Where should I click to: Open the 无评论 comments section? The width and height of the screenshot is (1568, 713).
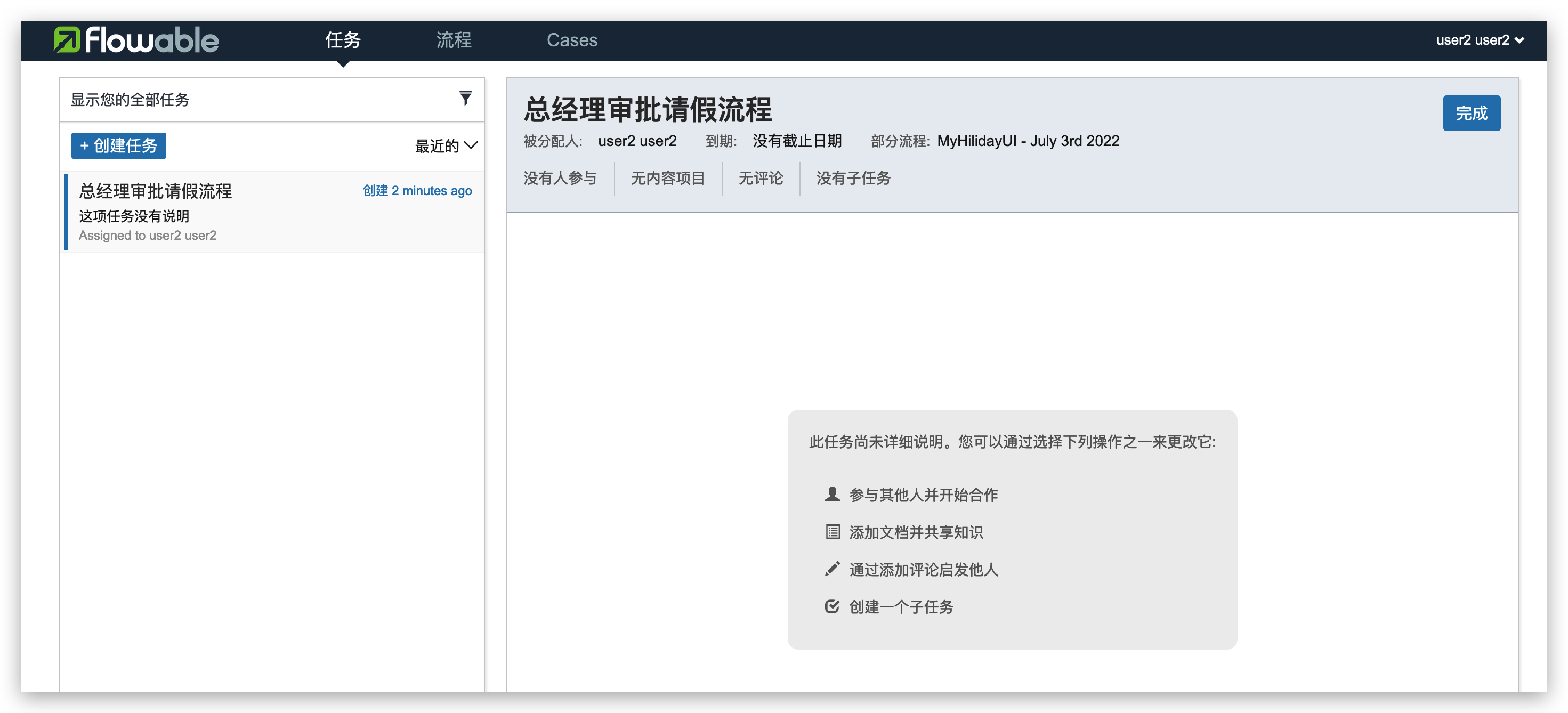[760, 178]
